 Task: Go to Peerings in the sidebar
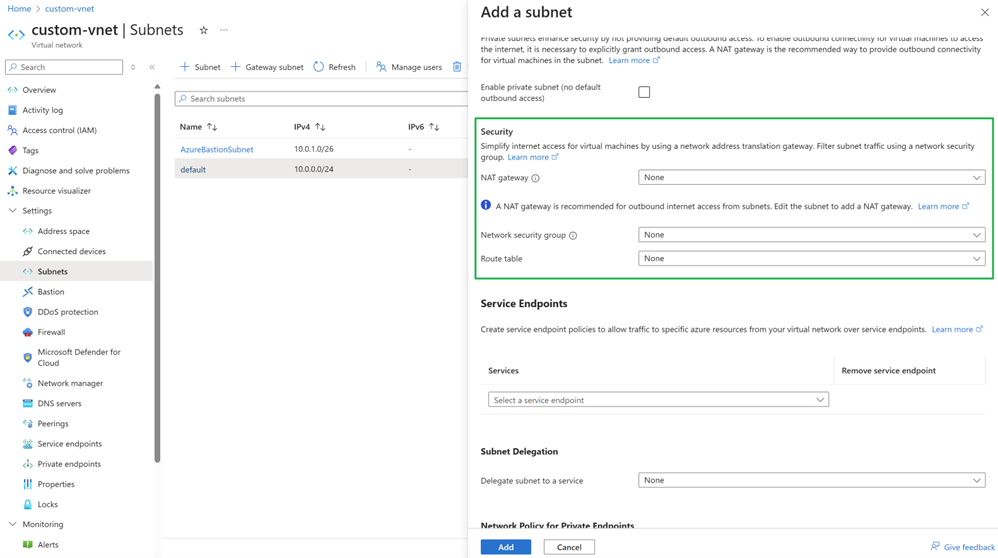click(x=53, y=424)
